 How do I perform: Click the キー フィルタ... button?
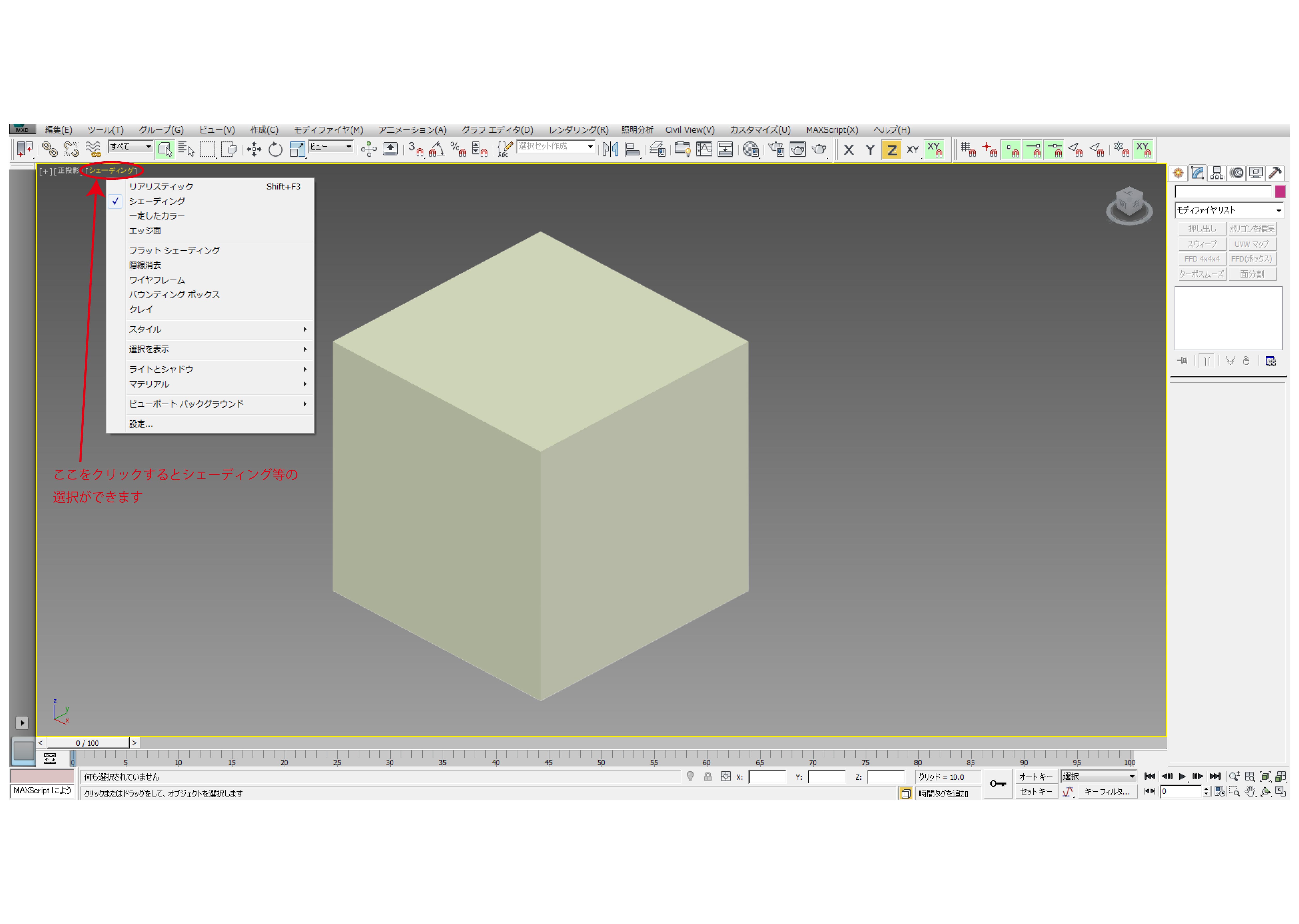pyautogui.click(x=1106, y=792)
